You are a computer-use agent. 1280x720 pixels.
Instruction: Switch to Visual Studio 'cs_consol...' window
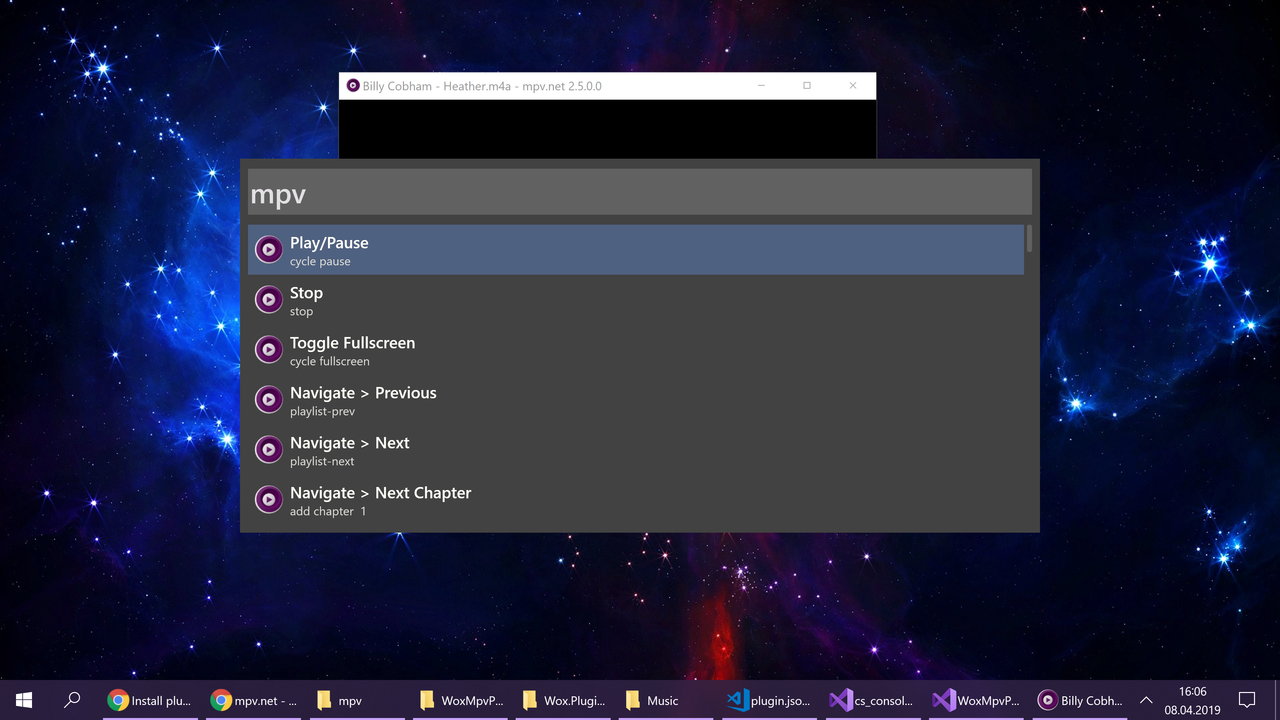[x=871, y=700]
